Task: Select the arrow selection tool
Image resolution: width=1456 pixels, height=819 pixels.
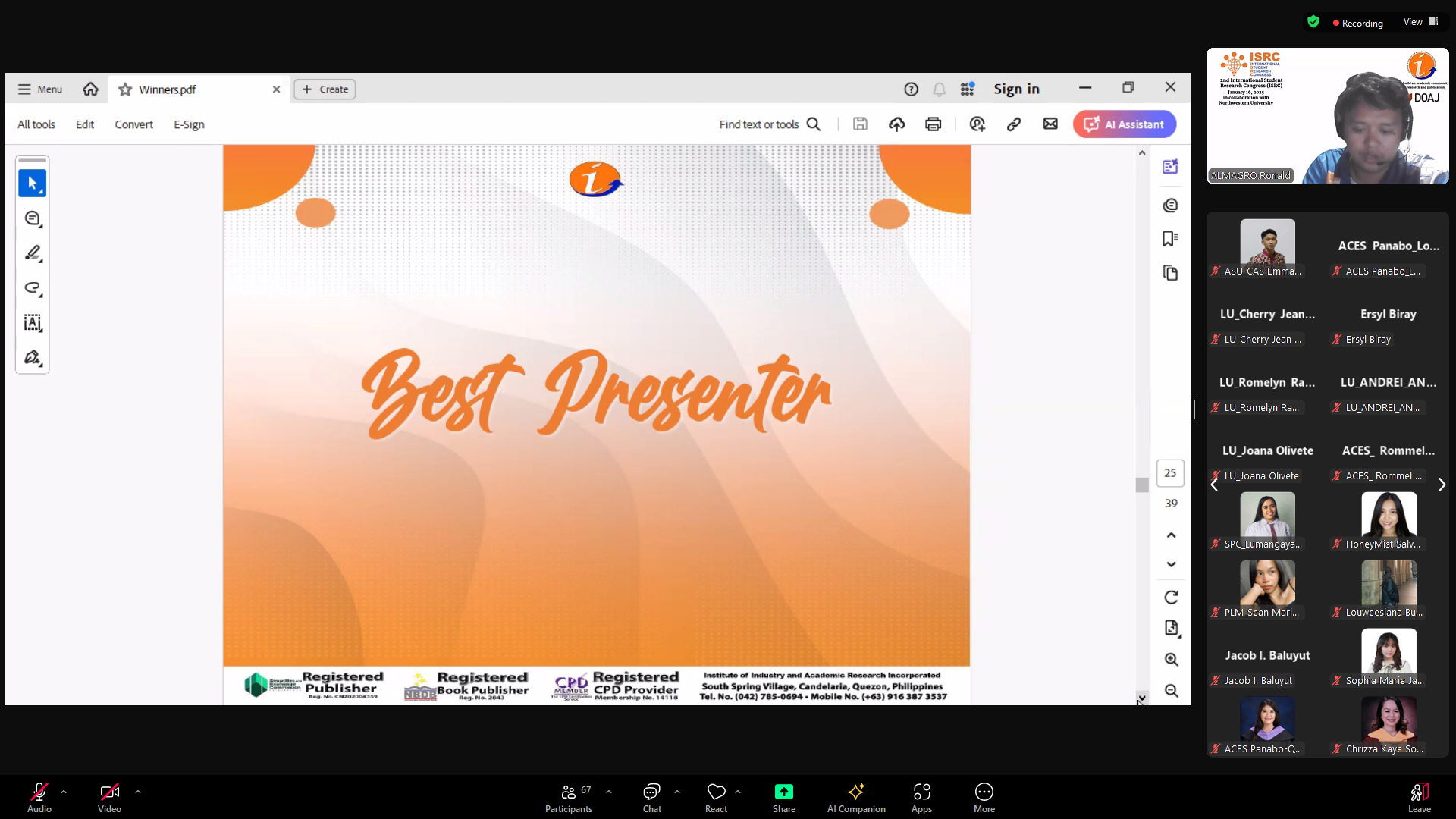Action: click(32, 184)
